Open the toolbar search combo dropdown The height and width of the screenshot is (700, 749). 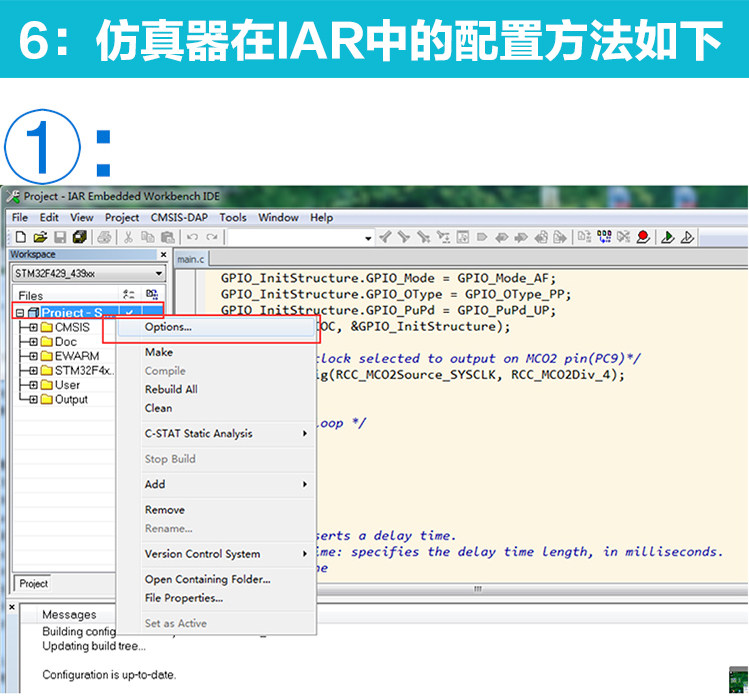pyautogui.click(x=368, y=237)
